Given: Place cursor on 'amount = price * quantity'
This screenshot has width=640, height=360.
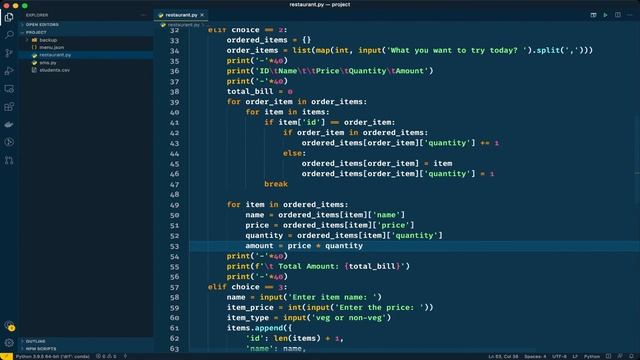Looking at the screenshot, I should pos(304,246).
